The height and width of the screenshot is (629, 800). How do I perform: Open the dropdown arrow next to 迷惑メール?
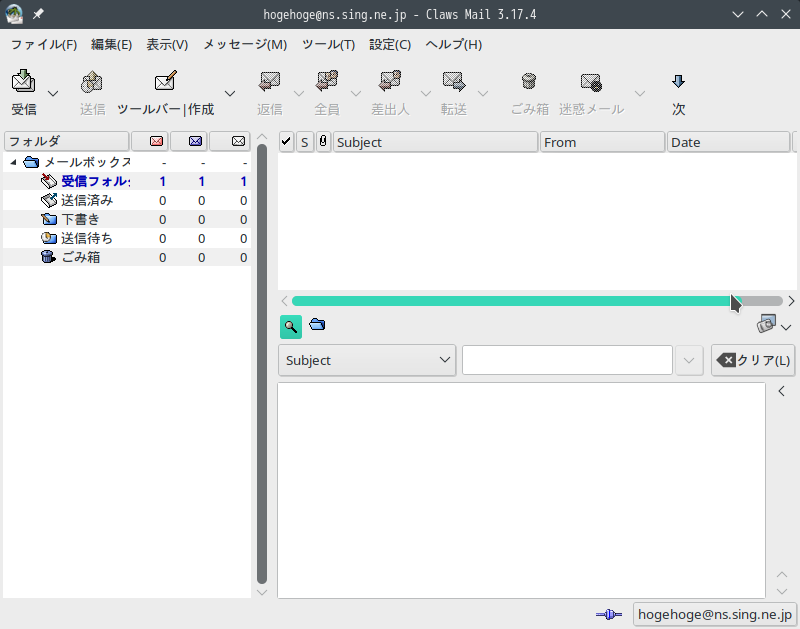[x=640, y=93]
